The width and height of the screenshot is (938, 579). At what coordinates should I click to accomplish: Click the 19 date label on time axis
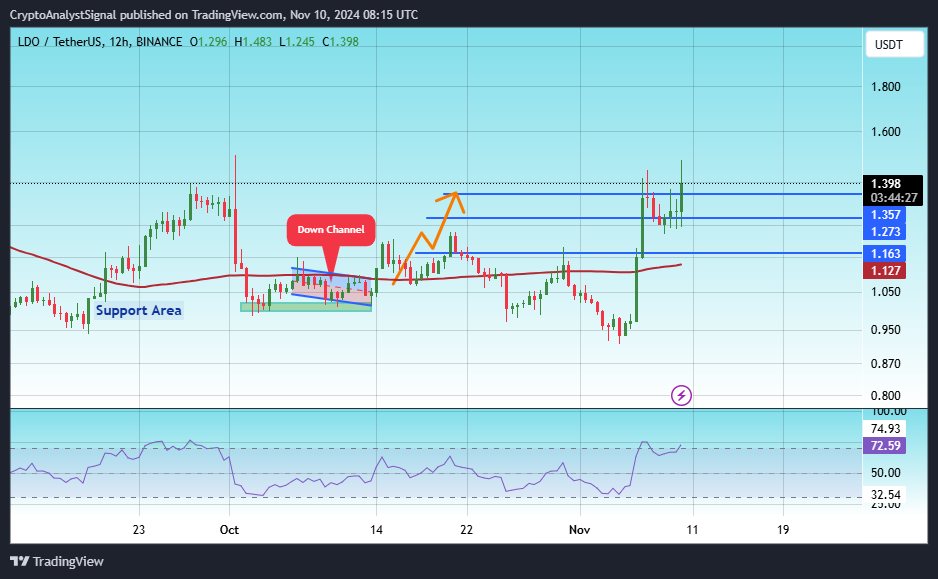[x=783, y=529]
